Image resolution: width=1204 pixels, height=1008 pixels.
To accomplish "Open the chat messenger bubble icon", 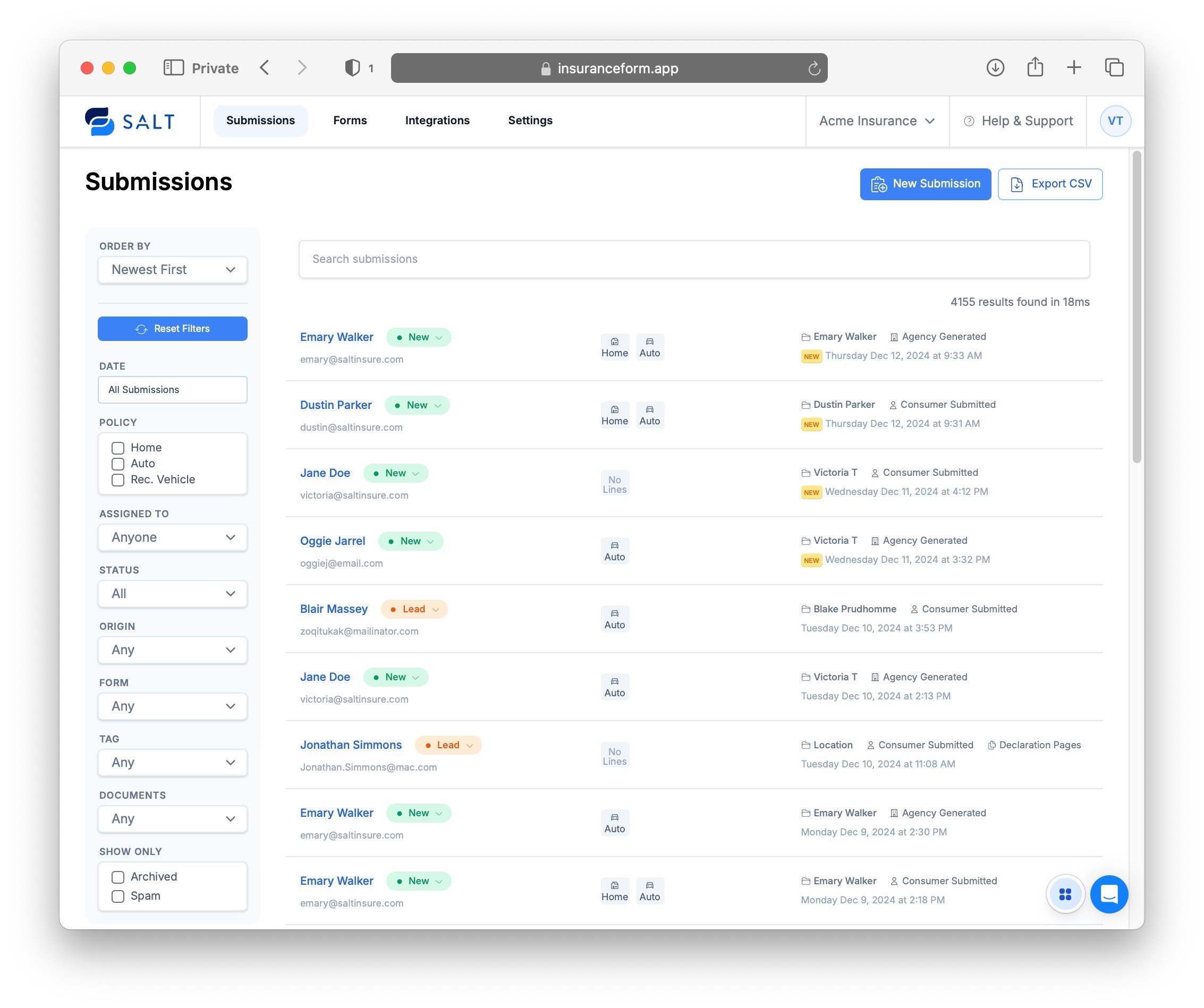I will [x=1108, y=894].
